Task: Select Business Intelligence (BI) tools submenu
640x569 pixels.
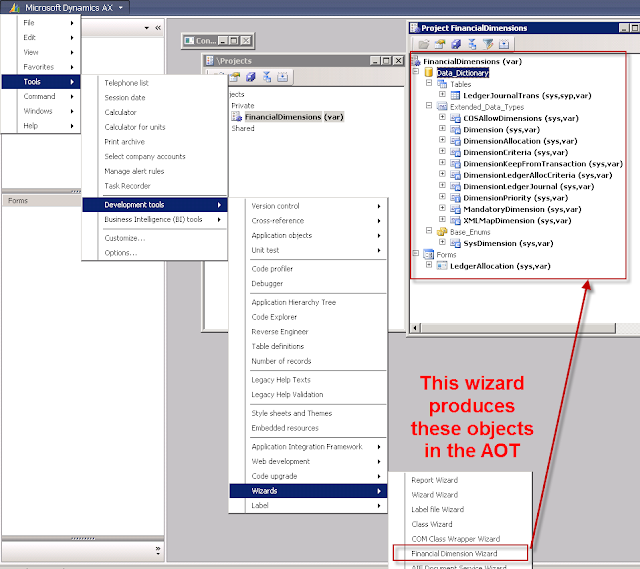Action: tap(155, 220)
